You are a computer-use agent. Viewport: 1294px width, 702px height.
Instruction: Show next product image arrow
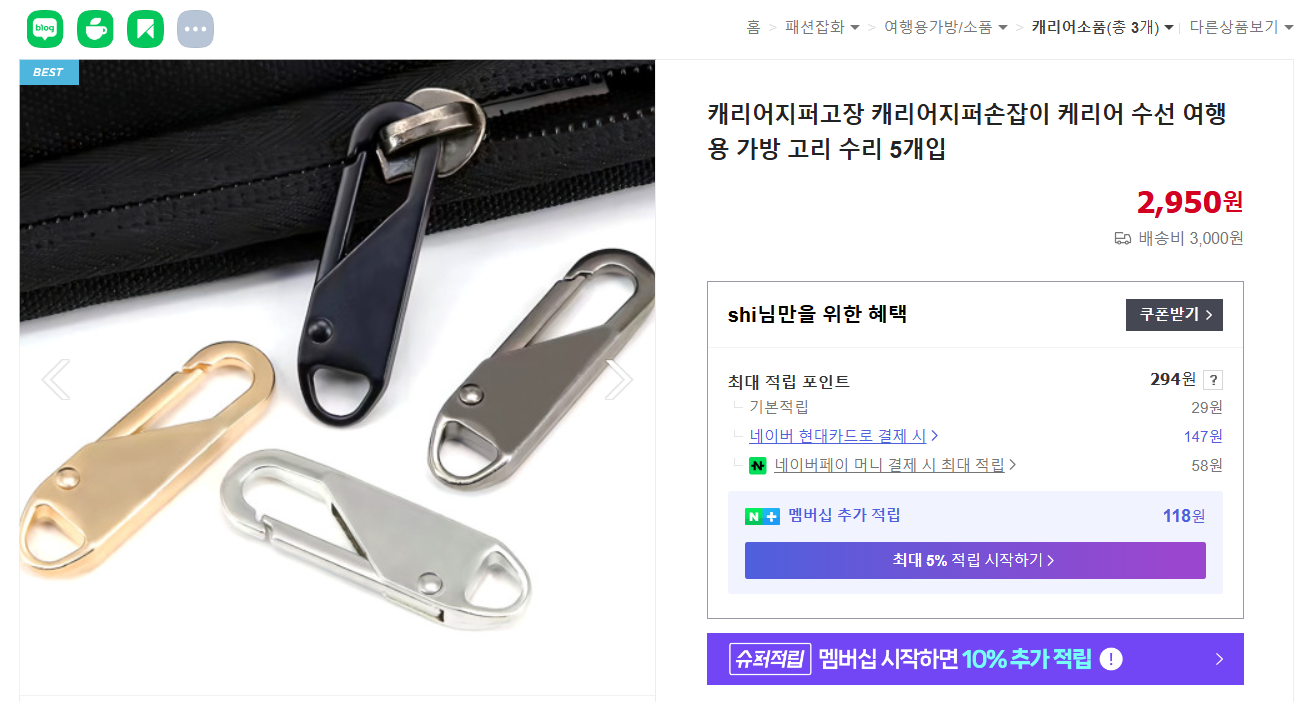(x=619, y=379)
